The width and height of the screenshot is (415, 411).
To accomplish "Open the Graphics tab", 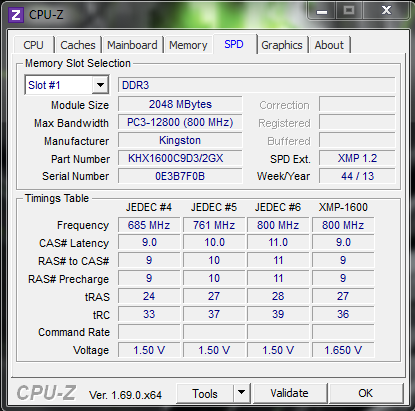I will coord(282,45).
